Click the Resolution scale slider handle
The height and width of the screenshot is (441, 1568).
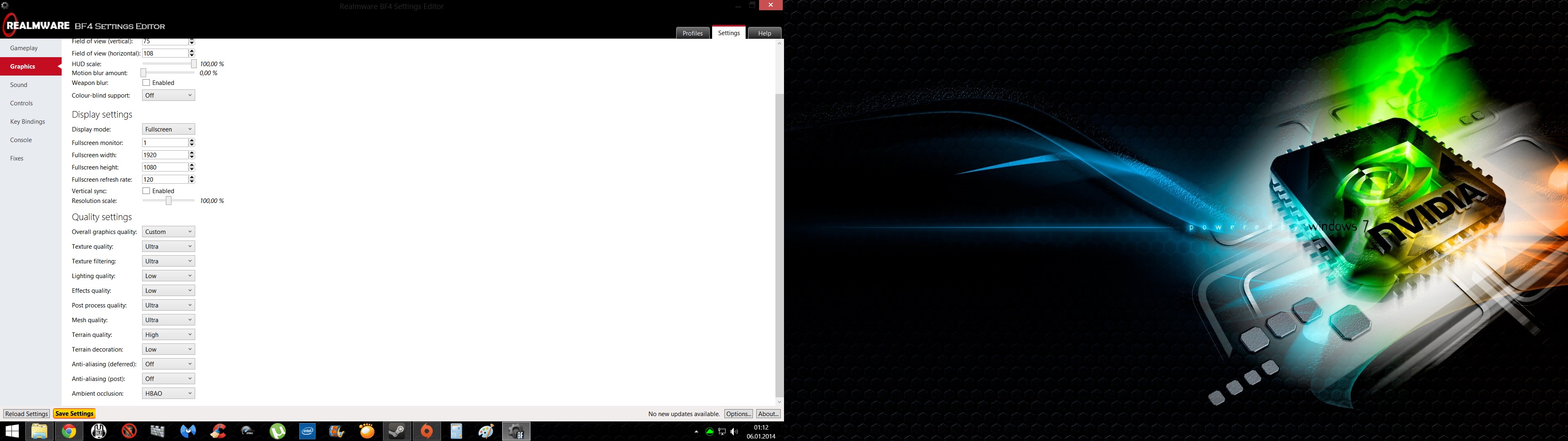[x=169, y=200]
